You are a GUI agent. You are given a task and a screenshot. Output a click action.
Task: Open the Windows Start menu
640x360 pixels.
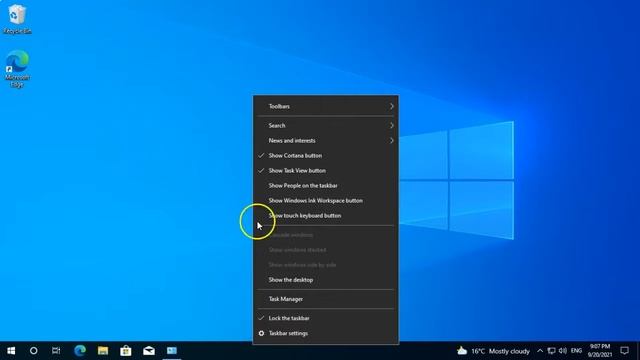coord(11,351)
